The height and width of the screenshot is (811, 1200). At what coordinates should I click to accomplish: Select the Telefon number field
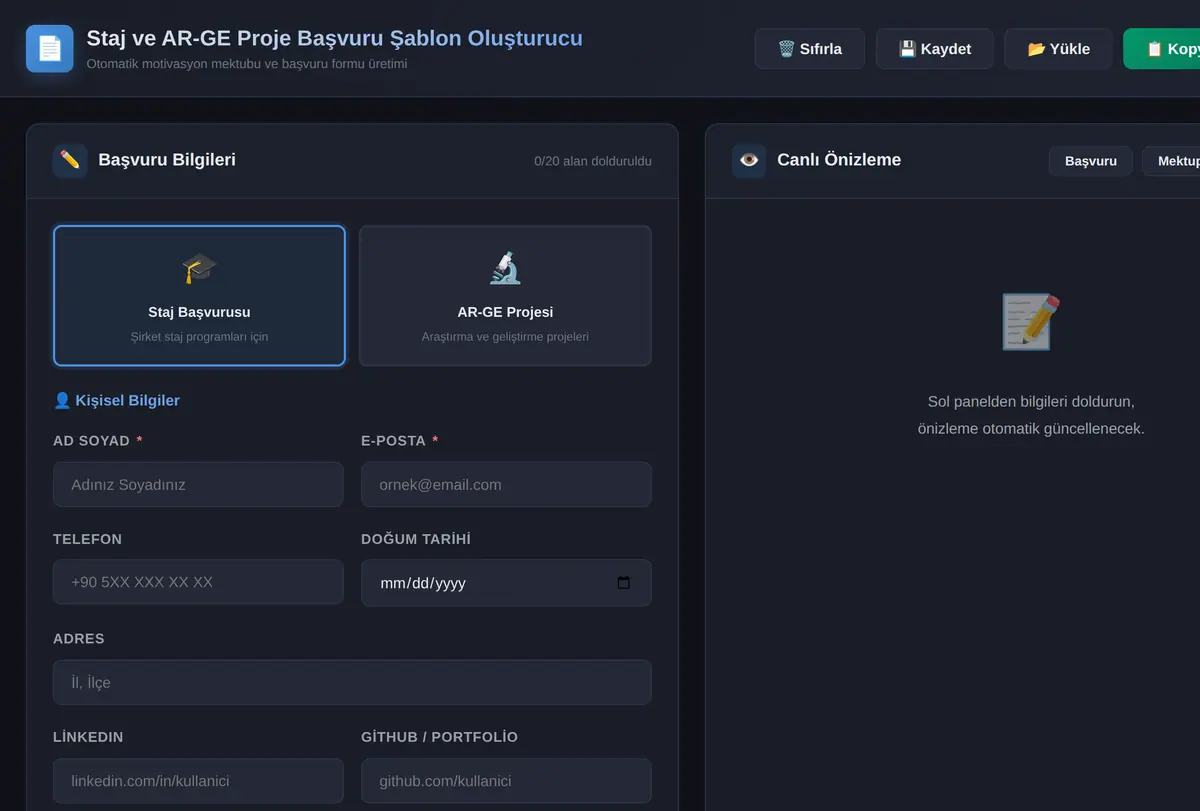point(198,582)
